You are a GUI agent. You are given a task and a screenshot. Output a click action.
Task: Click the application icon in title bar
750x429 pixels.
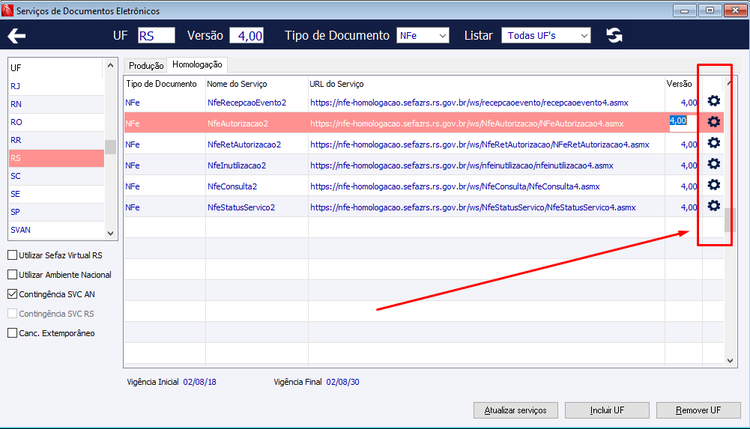pos(7,10)
